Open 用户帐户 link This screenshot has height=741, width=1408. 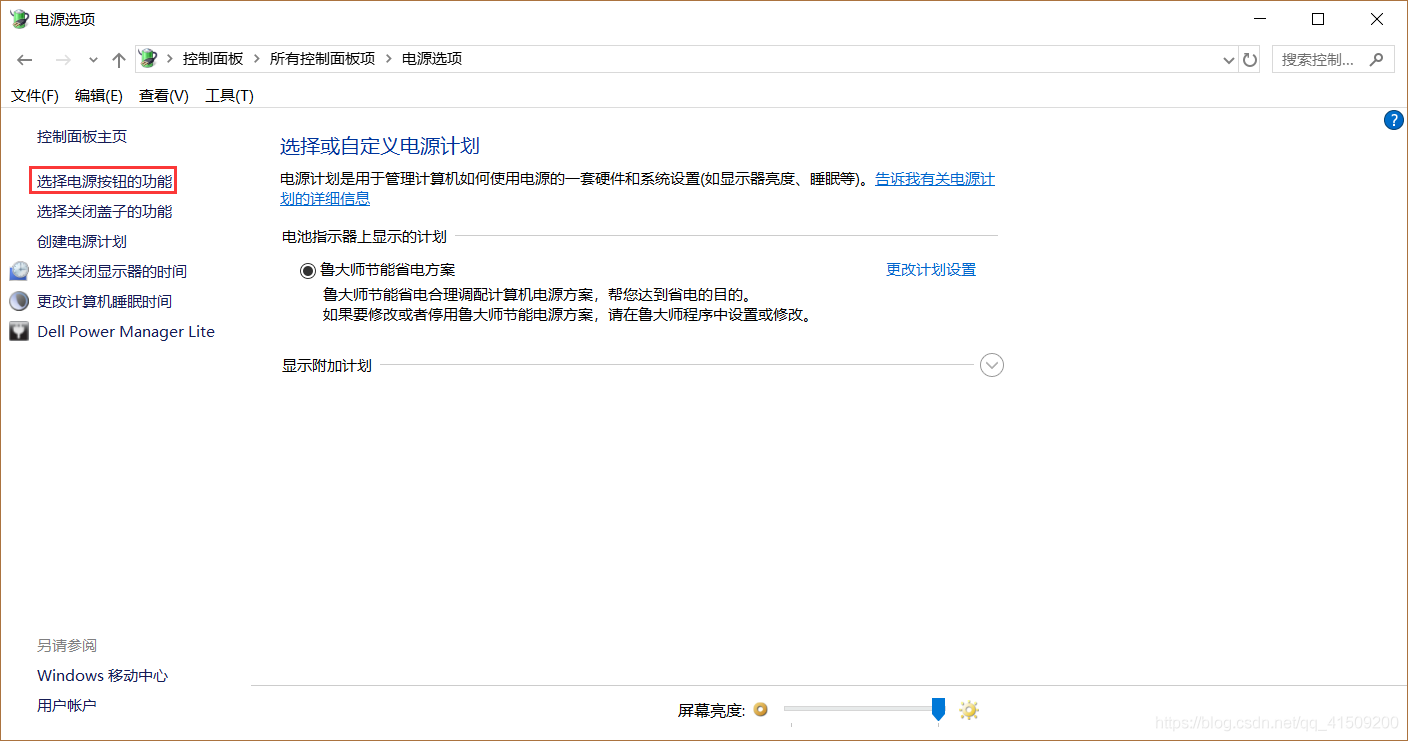67,706
